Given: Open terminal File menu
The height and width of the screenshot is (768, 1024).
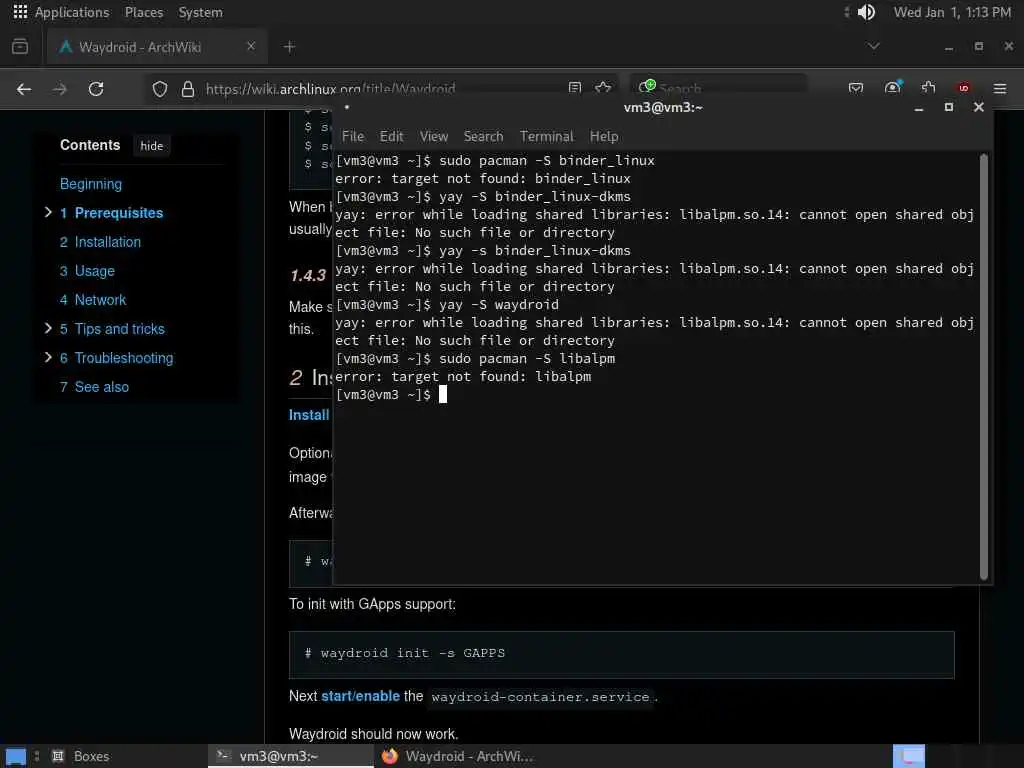Looking at the screenshot, I should coord(353,136).
